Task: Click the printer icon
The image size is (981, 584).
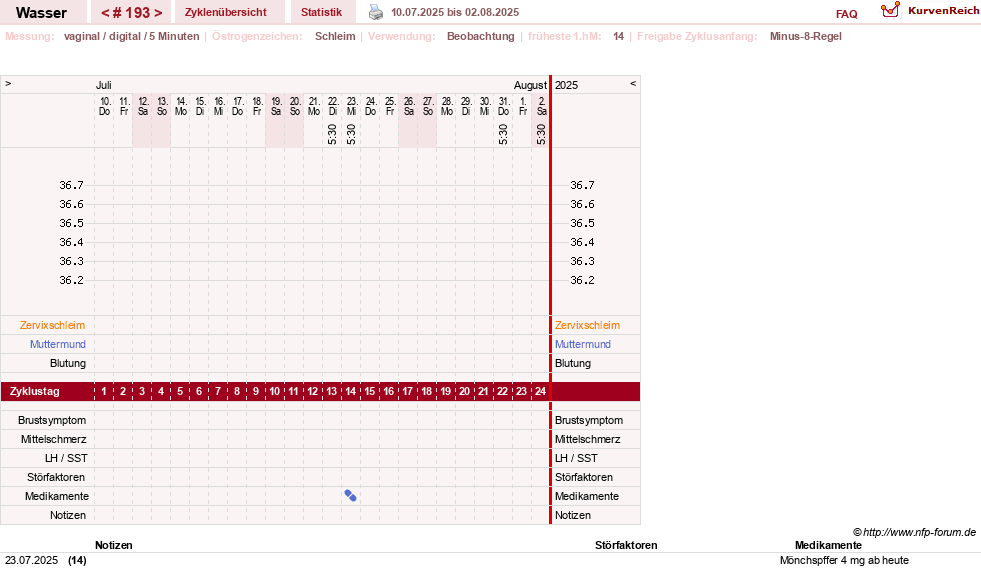Action: pos(375,12)
